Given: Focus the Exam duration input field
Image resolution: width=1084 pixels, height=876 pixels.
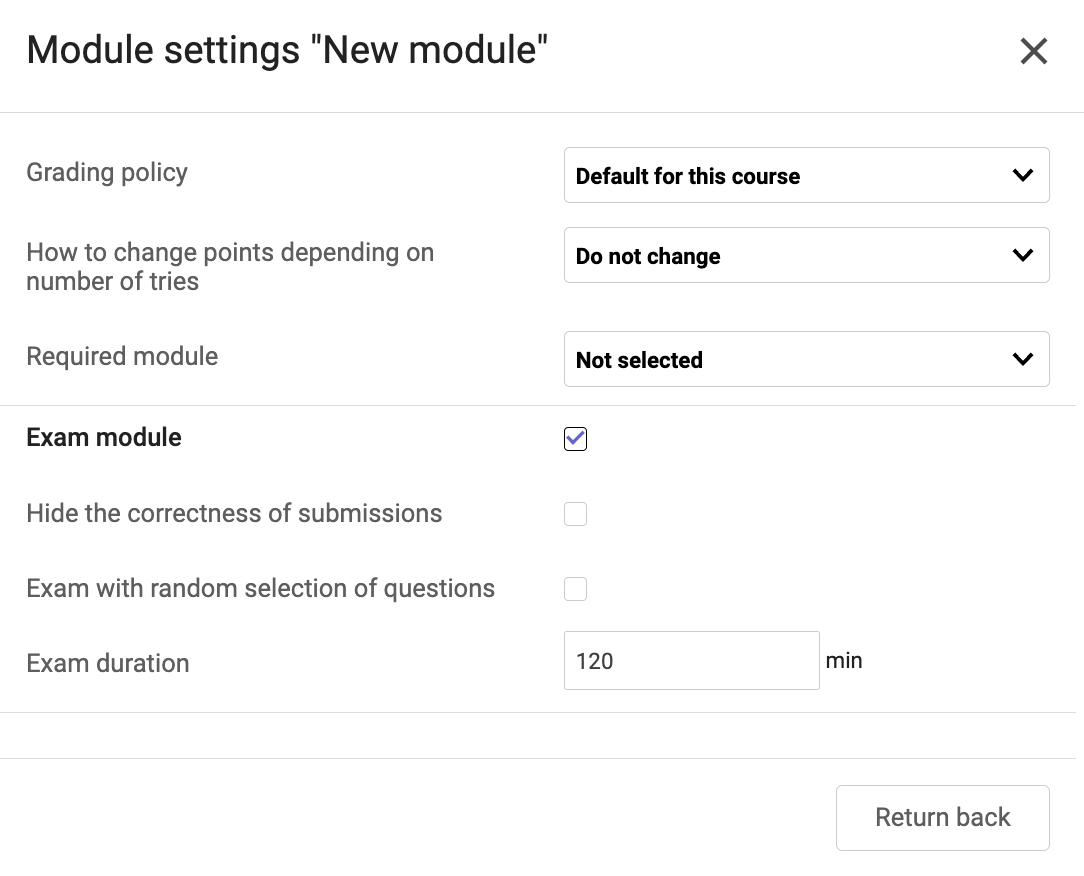Looking at the screenshot, I should pyautogui.click(x=691, y=661).
